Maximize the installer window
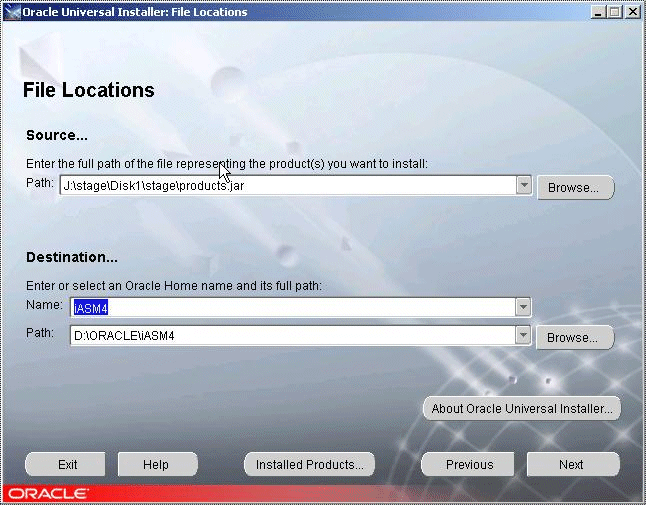This screenshot has width=646, height=505. pos(615,12)
